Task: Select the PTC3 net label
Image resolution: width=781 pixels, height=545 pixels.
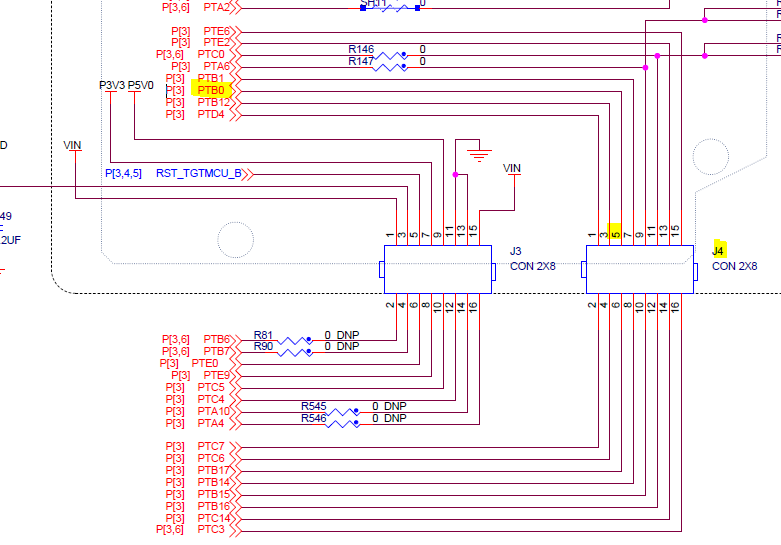Action: coord(211,530)
